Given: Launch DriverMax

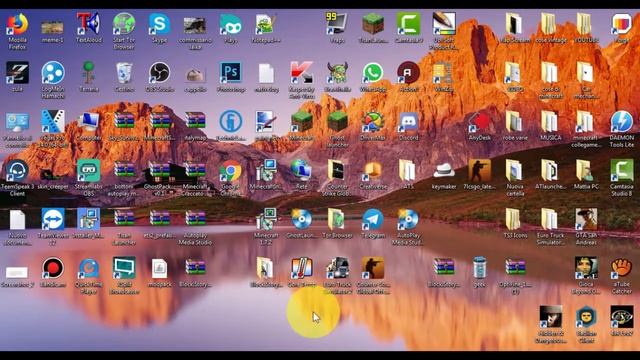Looking at the screenshot, I should click(x=373, y=122).
